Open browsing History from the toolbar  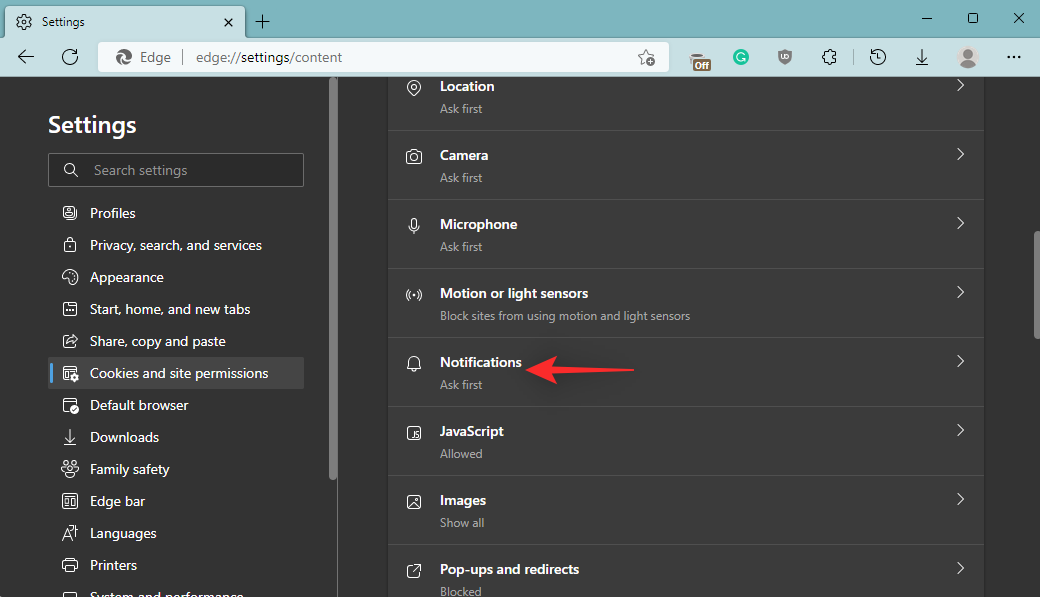pyautogui.click(x=878, y=58)
